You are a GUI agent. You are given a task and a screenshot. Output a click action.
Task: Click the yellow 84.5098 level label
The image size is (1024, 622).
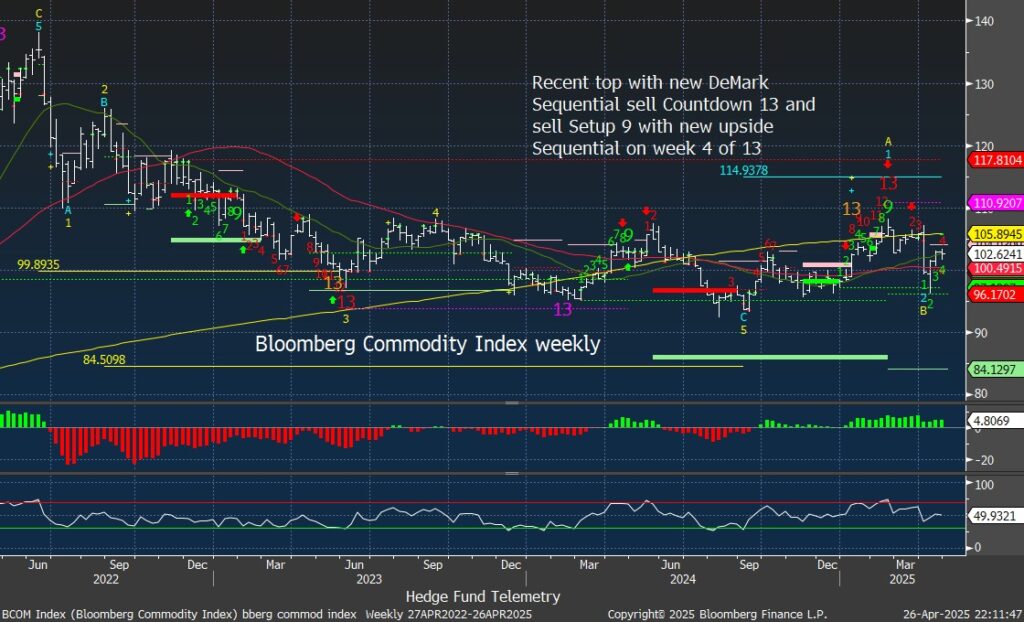tap(104, 360)
